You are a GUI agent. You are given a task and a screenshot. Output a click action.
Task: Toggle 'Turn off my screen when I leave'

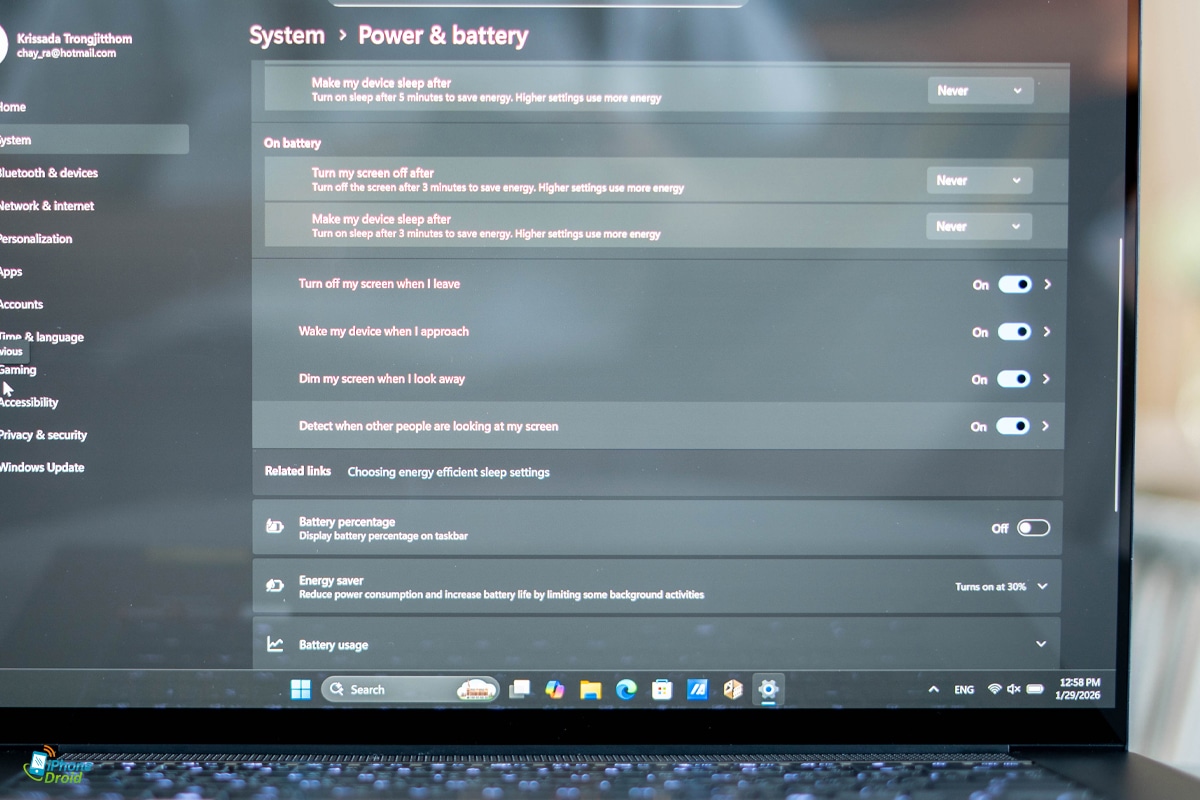tap(1014, 285)
